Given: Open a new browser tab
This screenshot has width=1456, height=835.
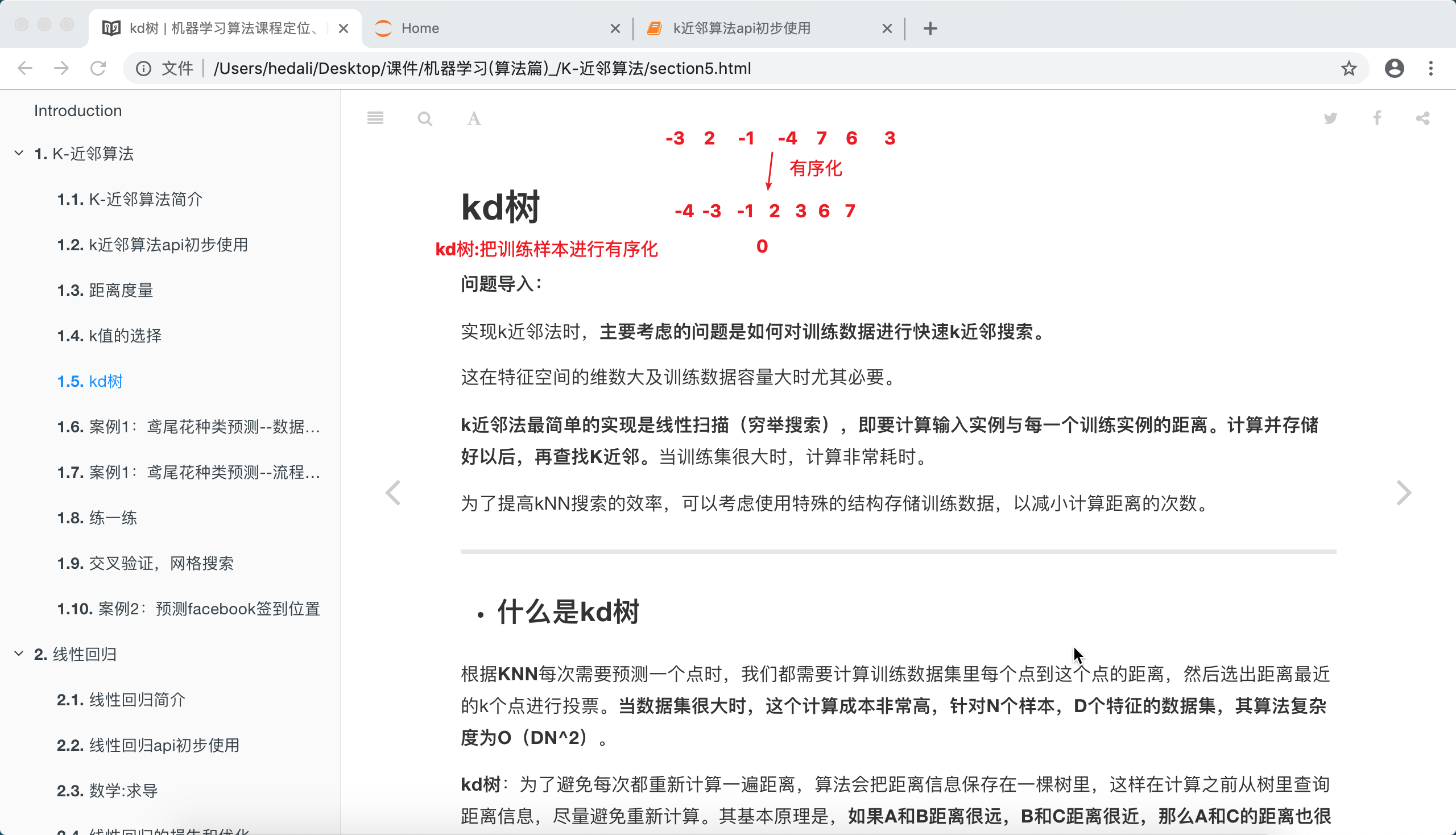Looking at the screenshot, I should (x=930, y=28).
